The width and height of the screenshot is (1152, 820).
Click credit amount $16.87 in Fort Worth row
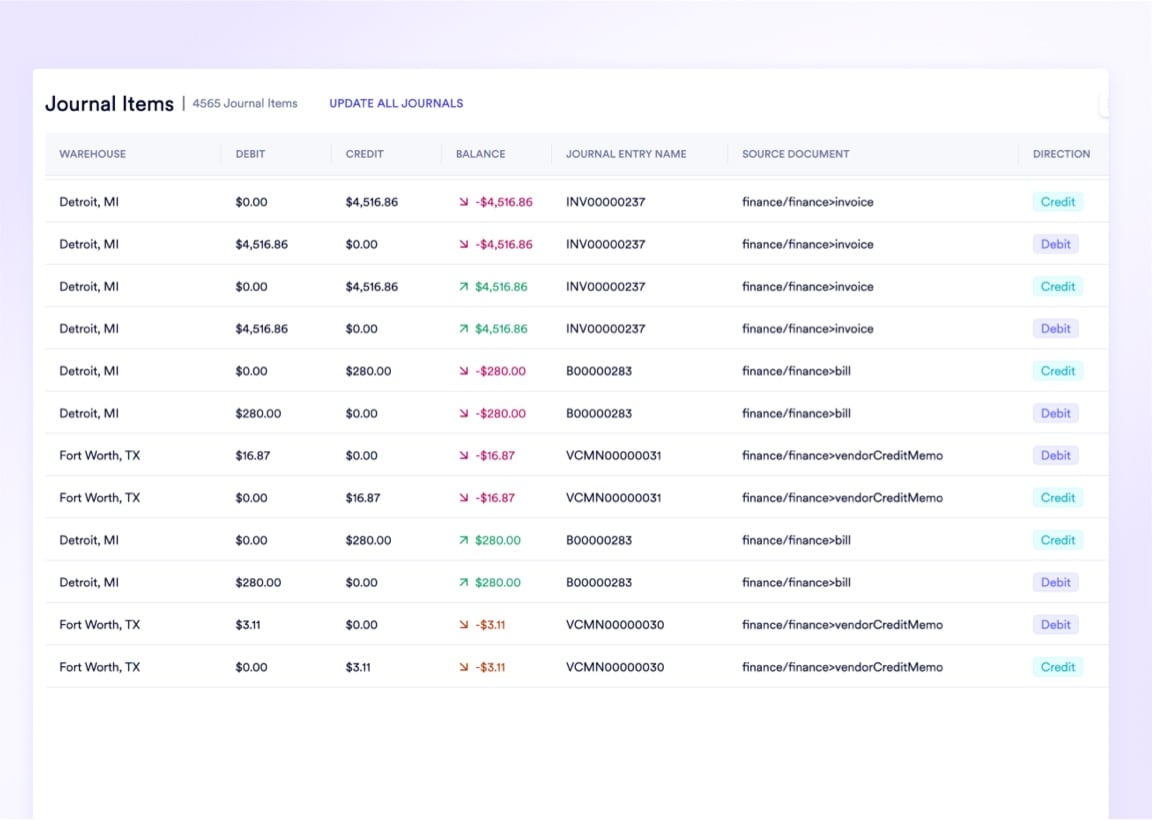(363, 498)
